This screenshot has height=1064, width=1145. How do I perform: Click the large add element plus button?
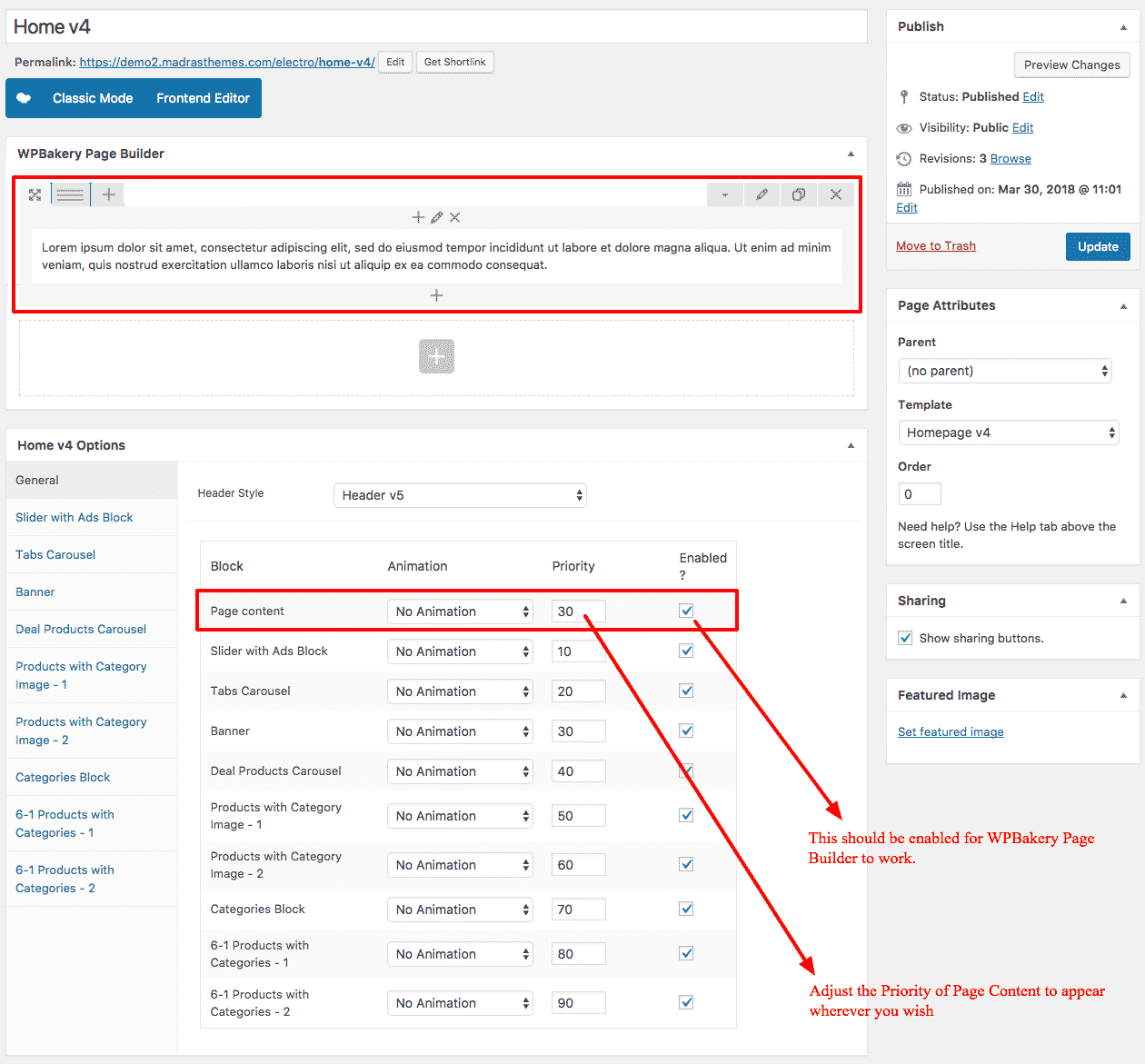click(436, 356)
